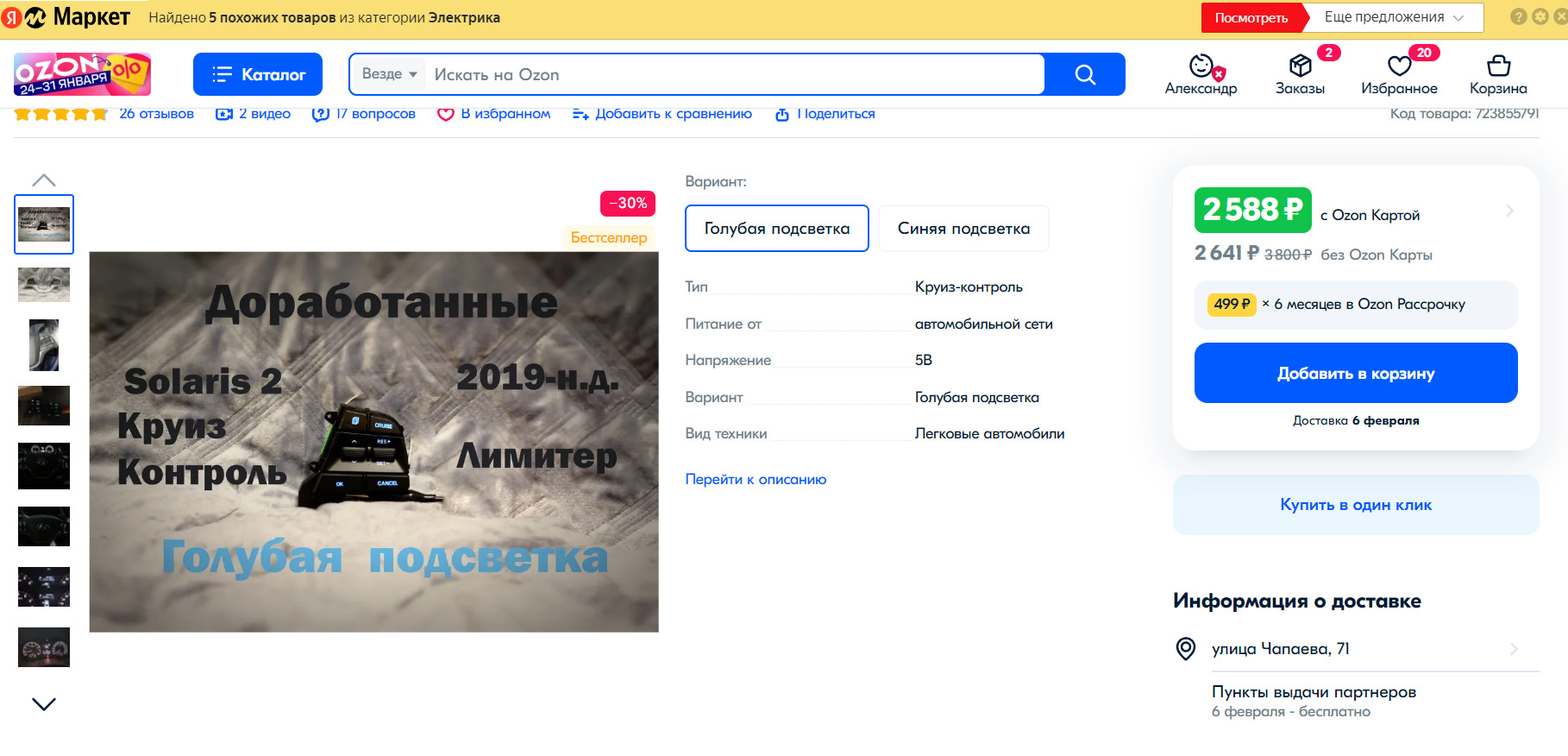This screenshot has width=1568, height=756.
Task: Open the 499 ₽ Ozon Рассрочку installment offer
Action: 1356,305
